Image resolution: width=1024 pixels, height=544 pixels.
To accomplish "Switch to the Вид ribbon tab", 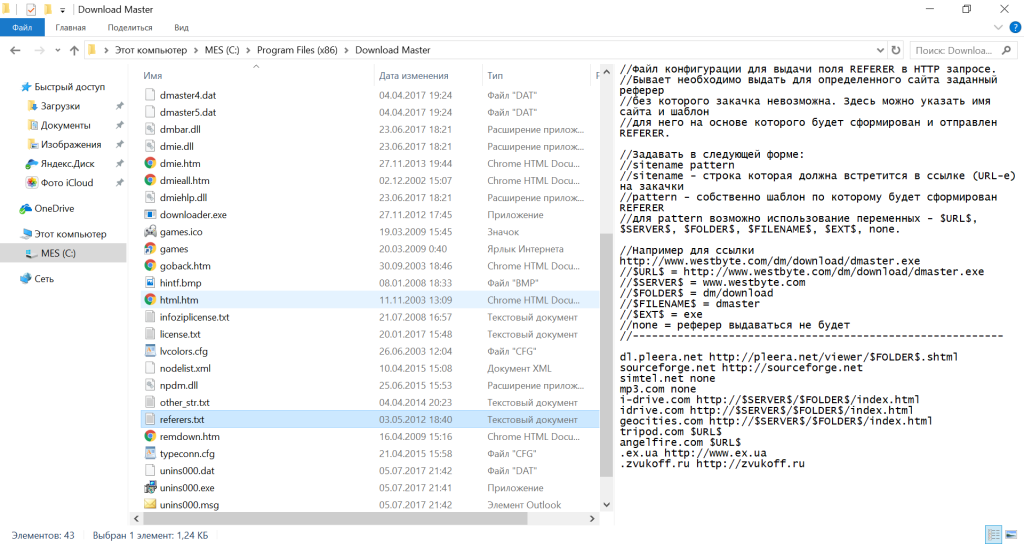I will [181, 28].
